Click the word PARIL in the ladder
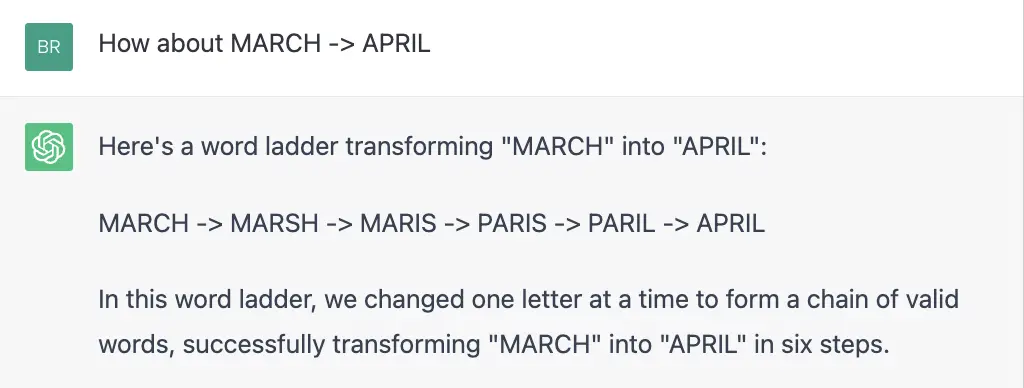Screen dimensions: 1024x388 click(621, 223)
